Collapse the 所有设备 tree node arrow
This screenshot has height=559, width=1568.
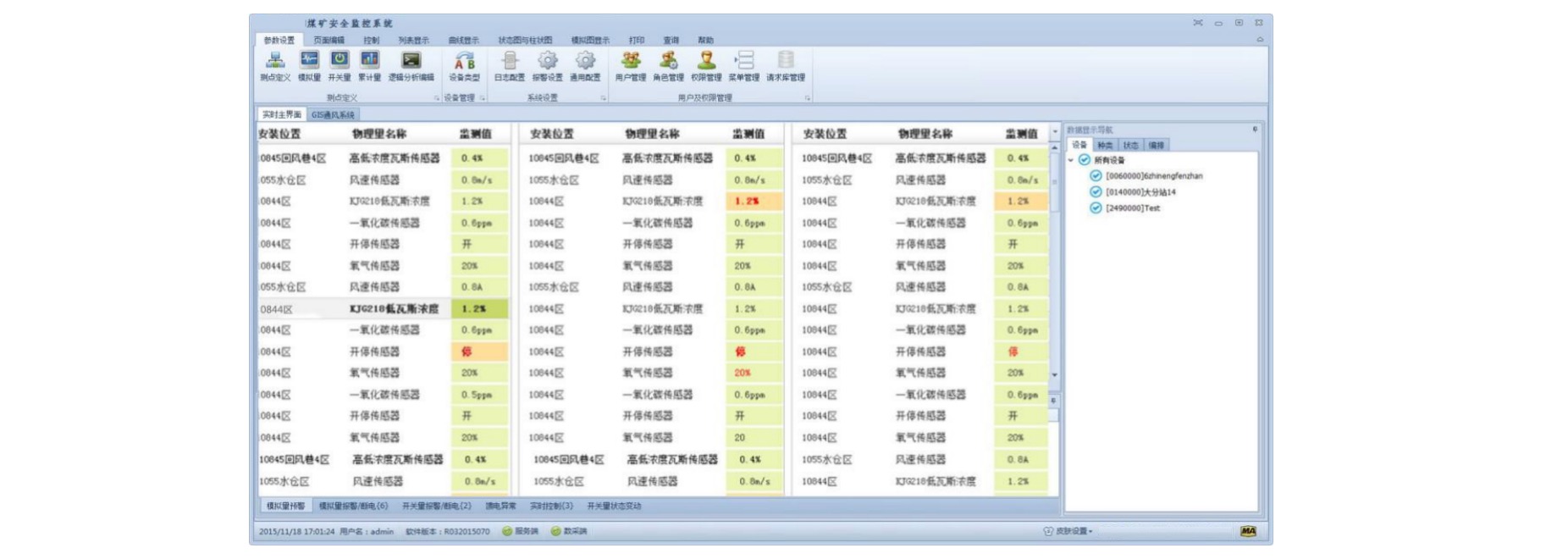(x=1071, y=160)
